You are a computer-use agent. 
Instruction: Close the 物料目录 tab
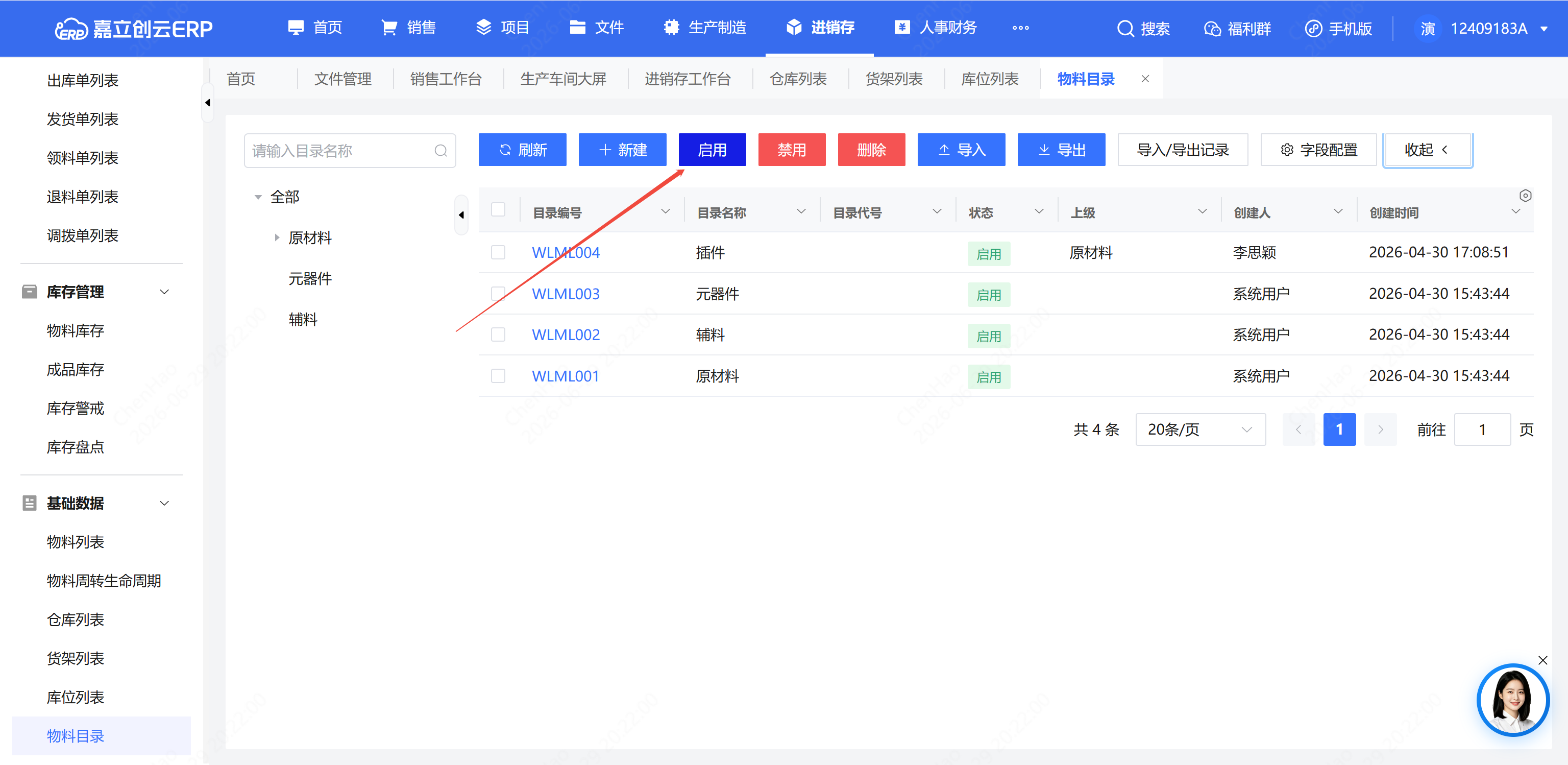point(1145,79)
